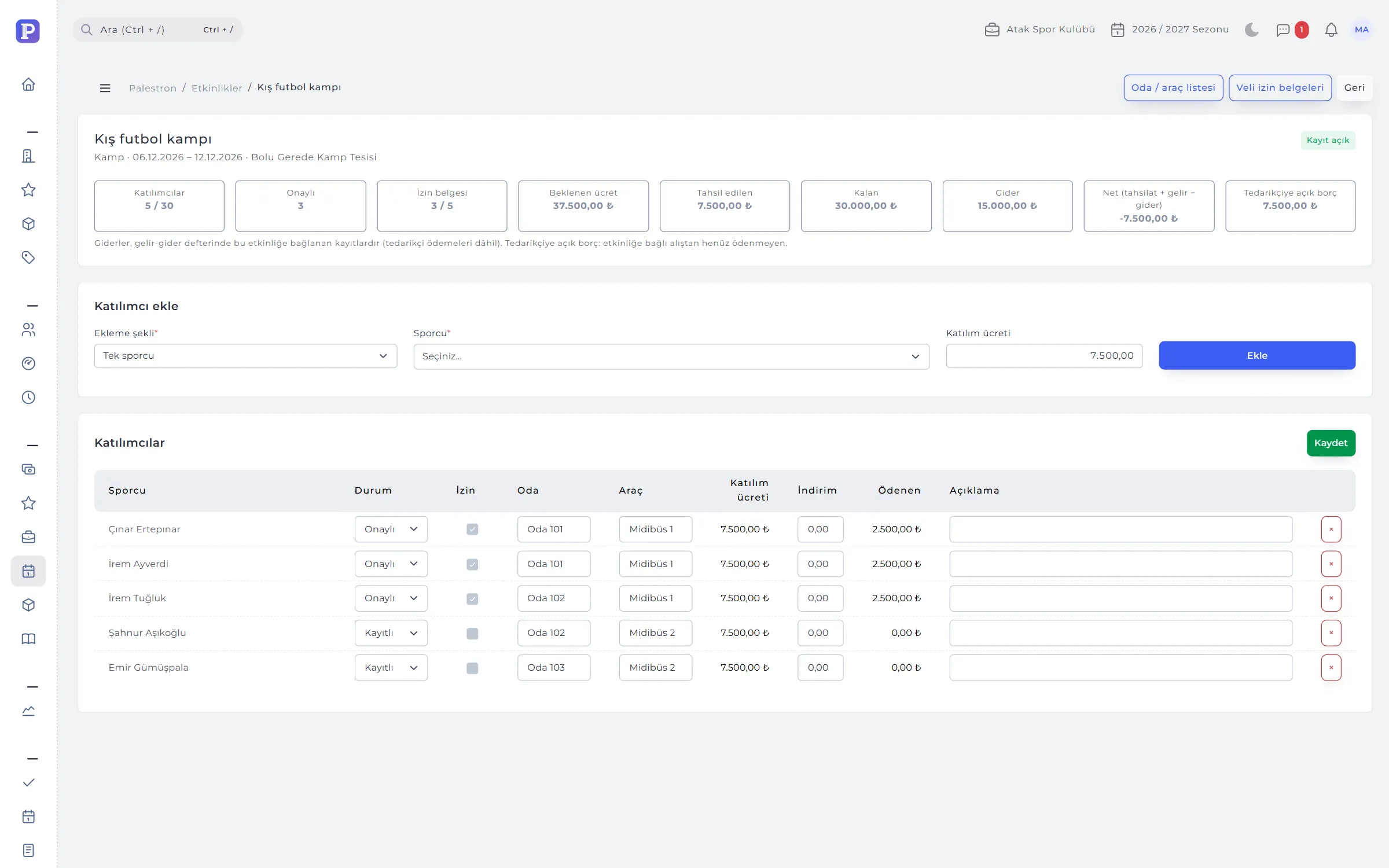Screen dimensions: 1389x868
Task: Open the gauge dashboard sidebar icon
Action: click(28, 363)
